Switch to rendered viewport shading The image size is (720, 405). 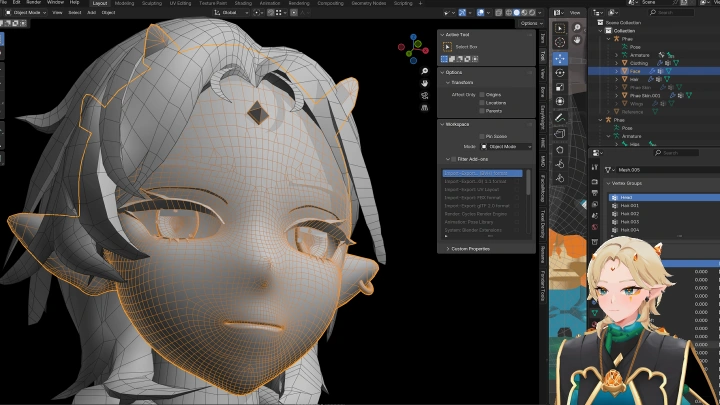[x=532, y=13]
